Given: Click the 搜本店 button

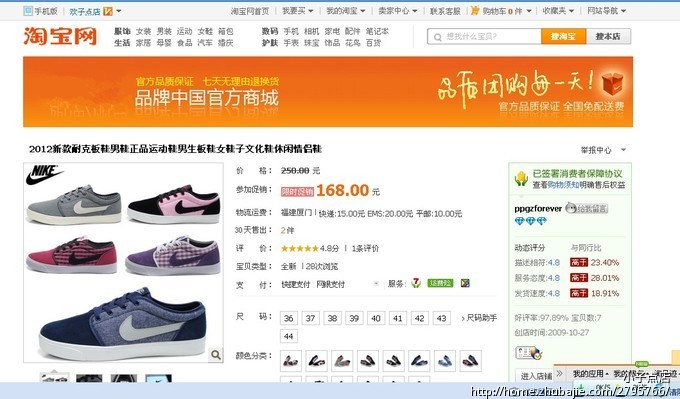Looking at the screenshot, I should coord(608,36).
